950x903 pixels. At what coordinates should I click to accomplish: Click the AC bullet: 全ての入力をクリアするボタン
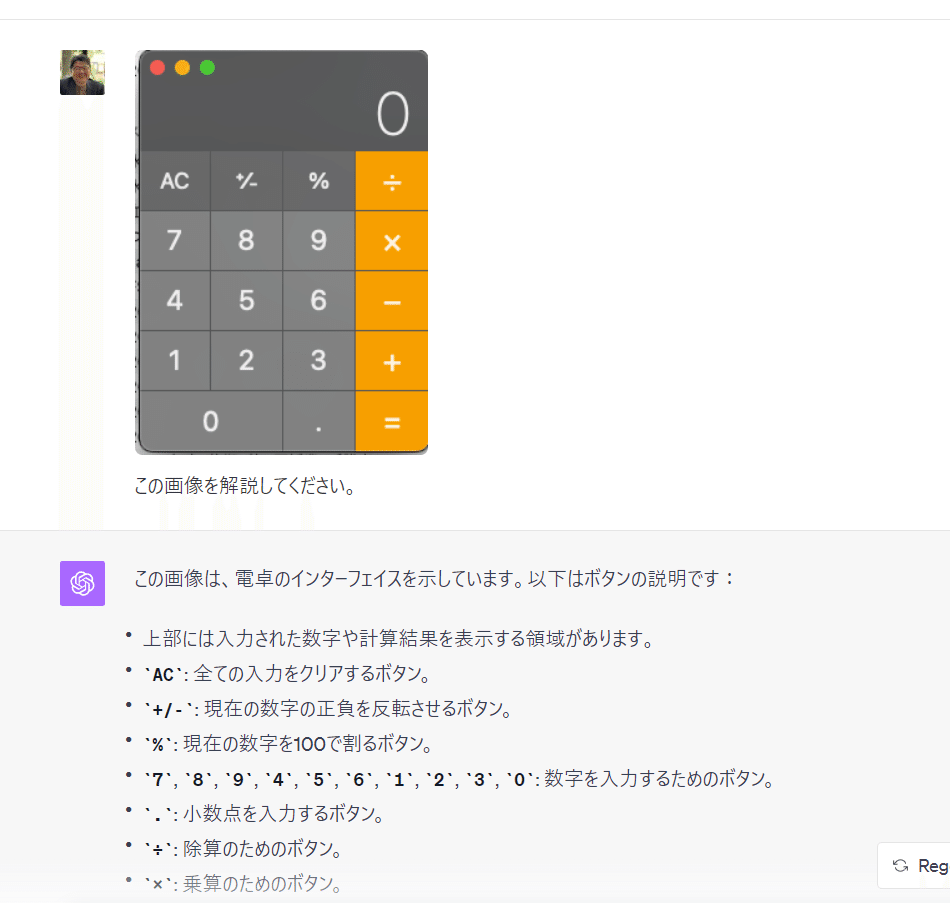coord(287,674)
